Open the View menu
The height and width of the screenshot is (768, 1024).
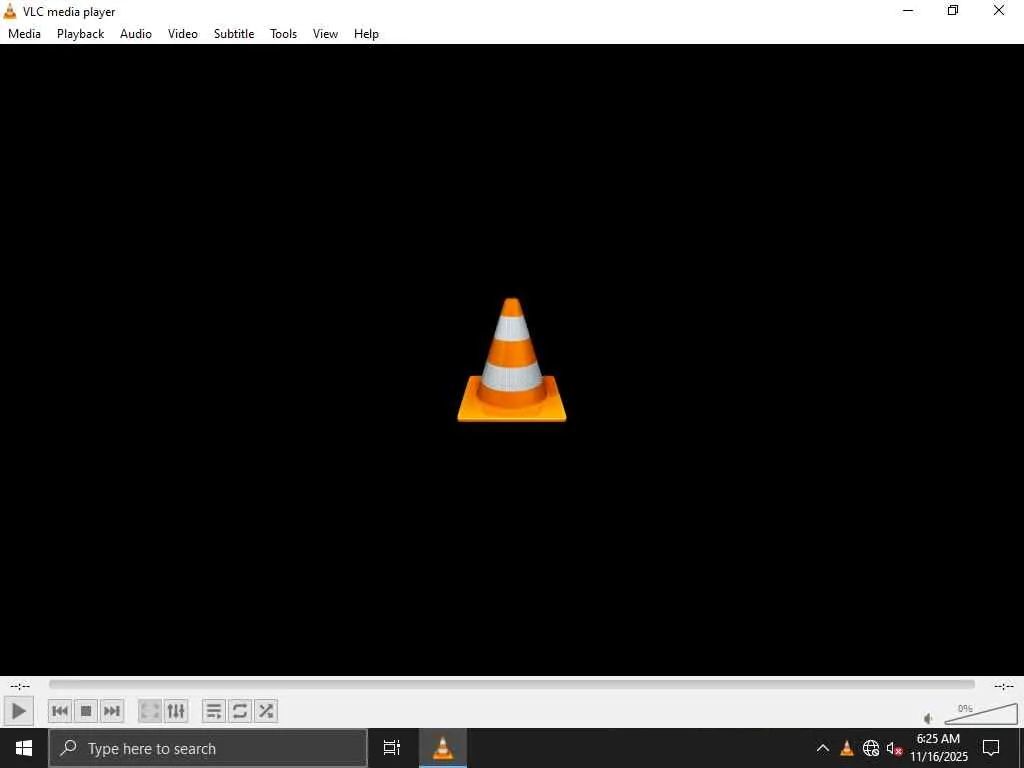pyautogui.click(x=325, y=34)
